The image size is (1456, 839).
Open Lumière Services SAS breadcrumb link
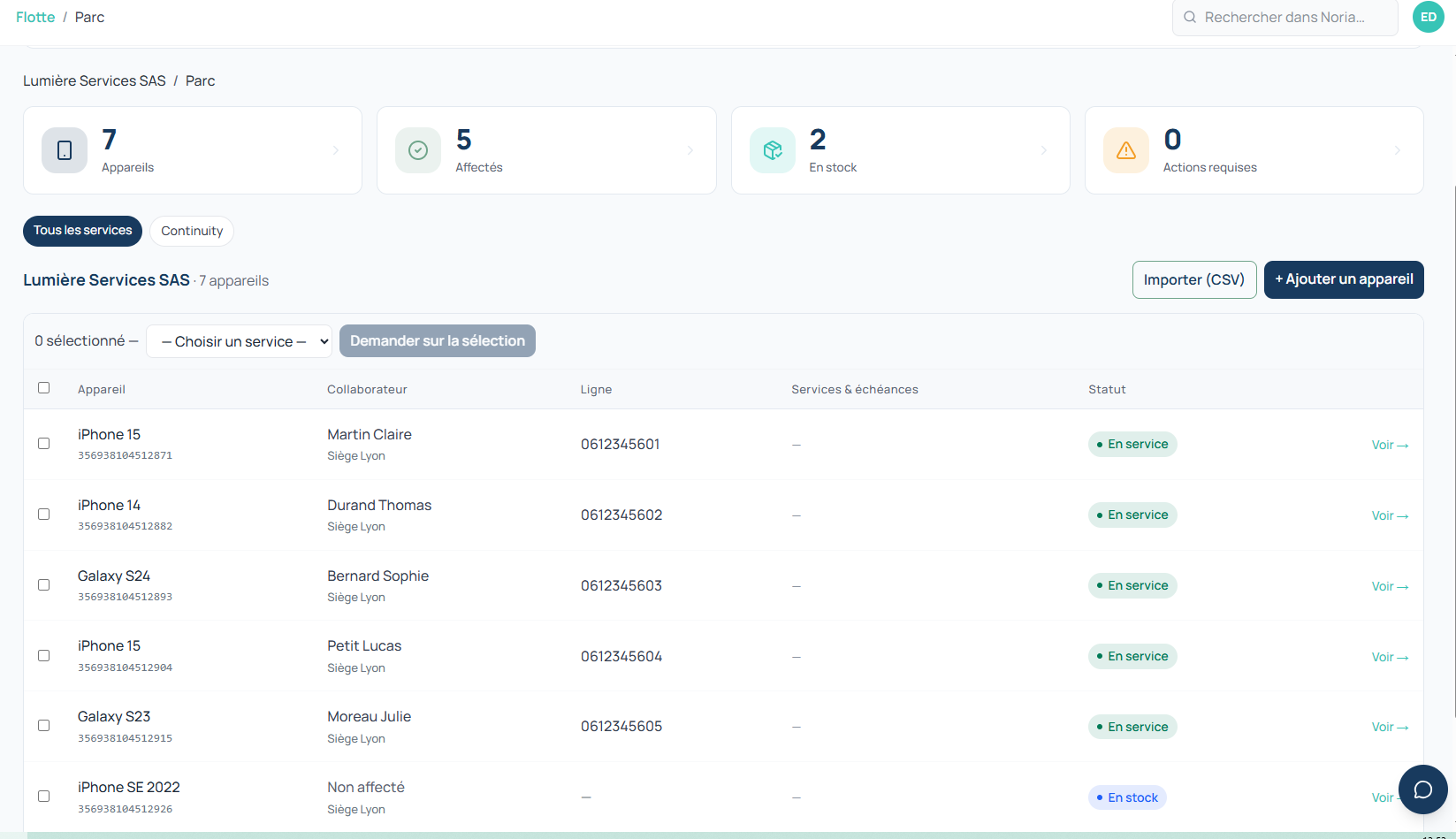pos(95,80)
